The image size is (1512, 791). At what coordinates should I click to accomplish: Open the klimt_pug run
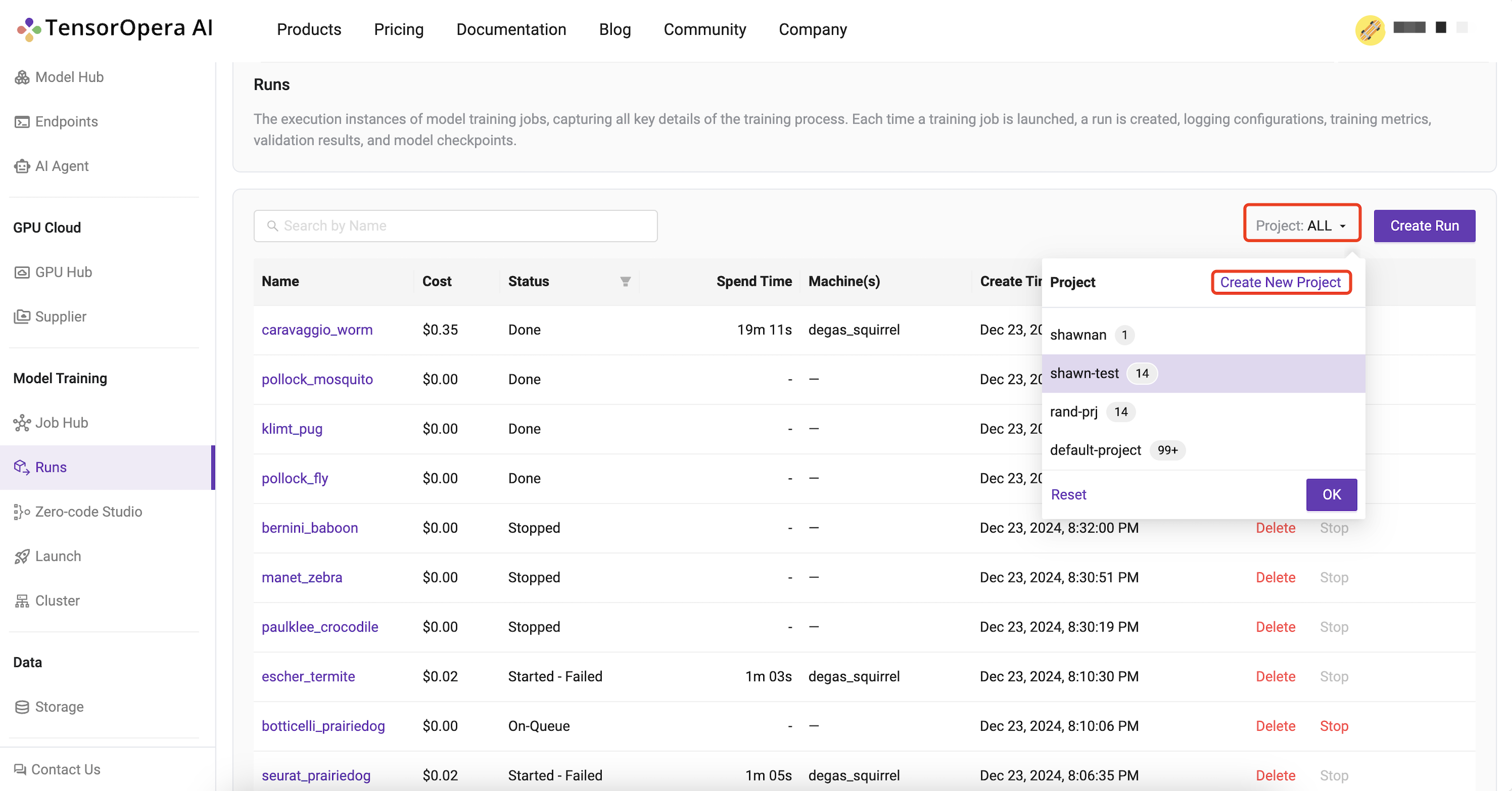coord(292,429)
